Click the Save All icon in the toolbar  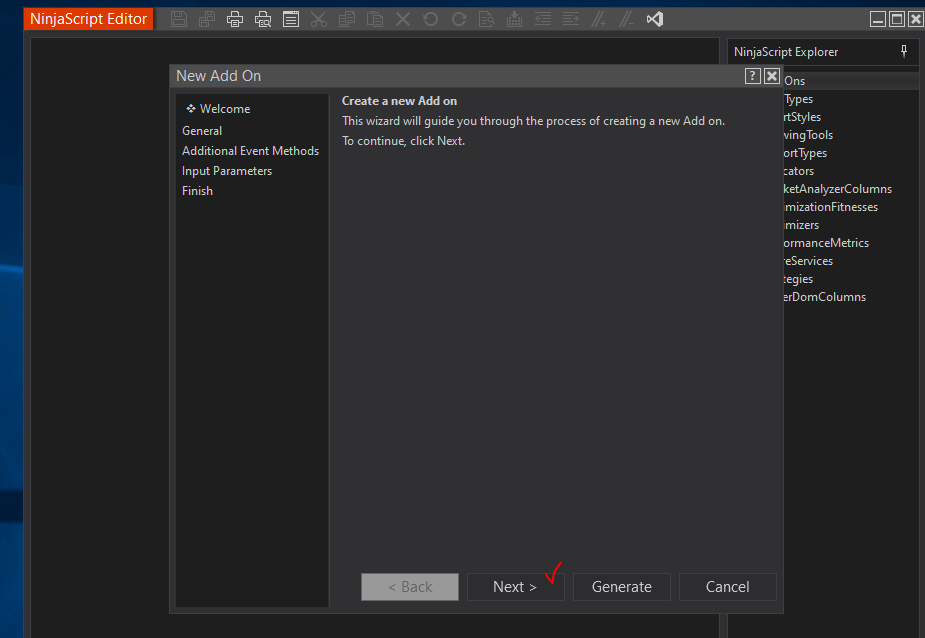[x=207, y=19]
